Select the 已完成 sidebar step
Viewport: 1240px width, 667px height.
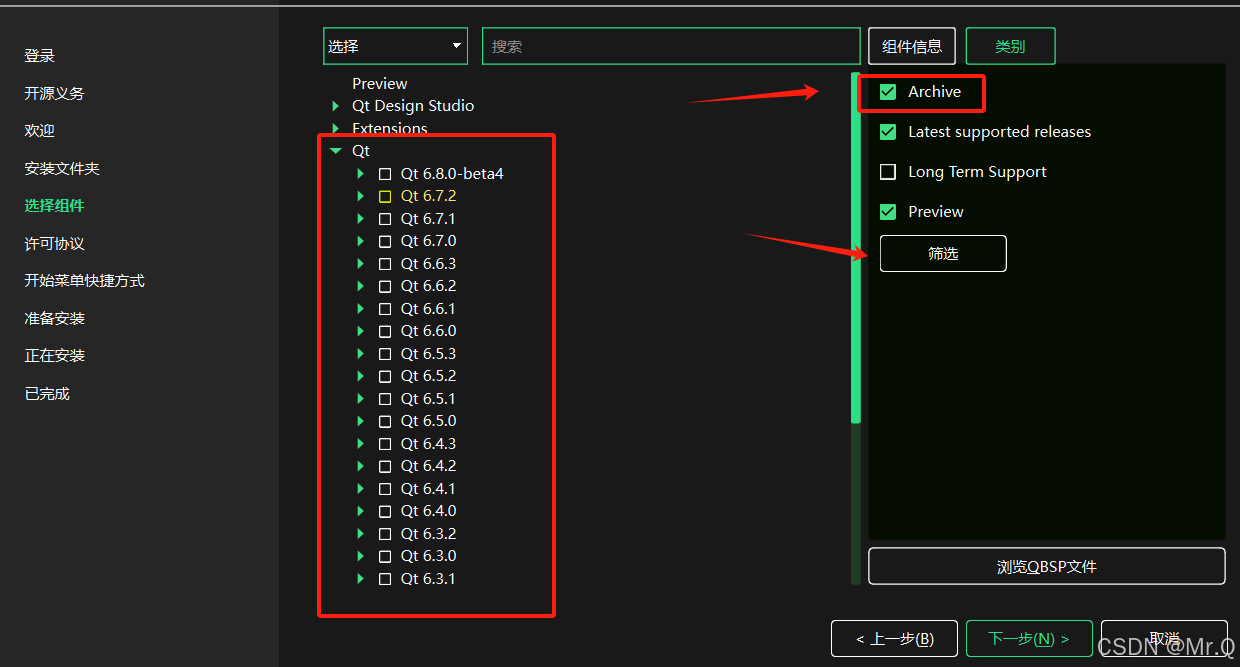click(x=47, y=394)
